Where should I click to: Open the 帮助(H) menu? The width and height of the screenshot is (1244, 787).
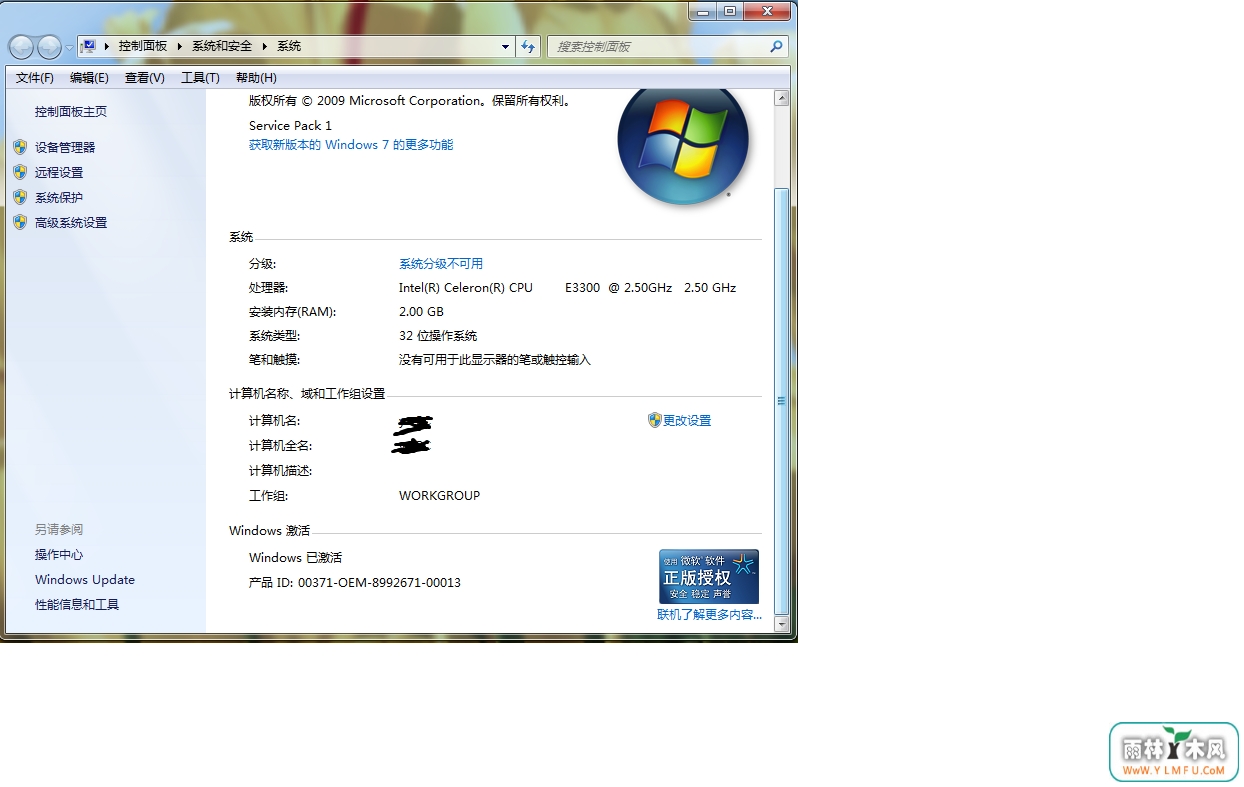pyautogui.click(x=256, y=77)
